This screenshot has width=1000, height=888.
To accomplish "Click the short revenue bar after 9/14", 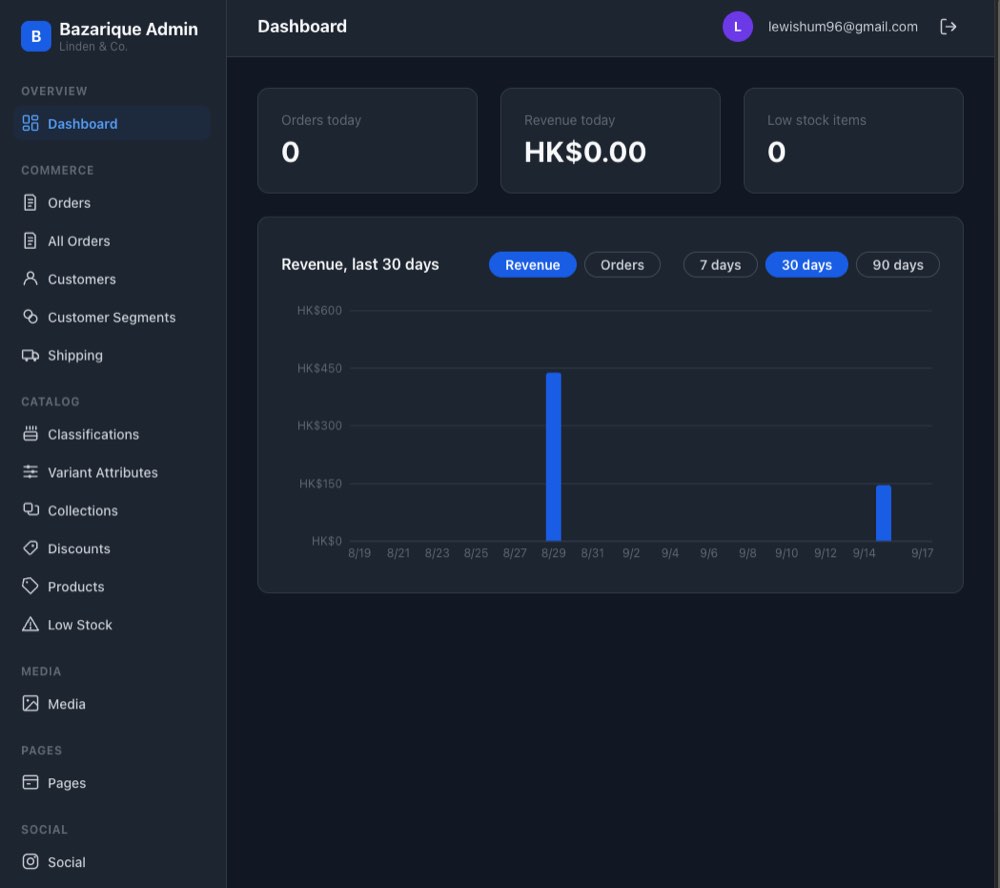I will tap(883, 513).
